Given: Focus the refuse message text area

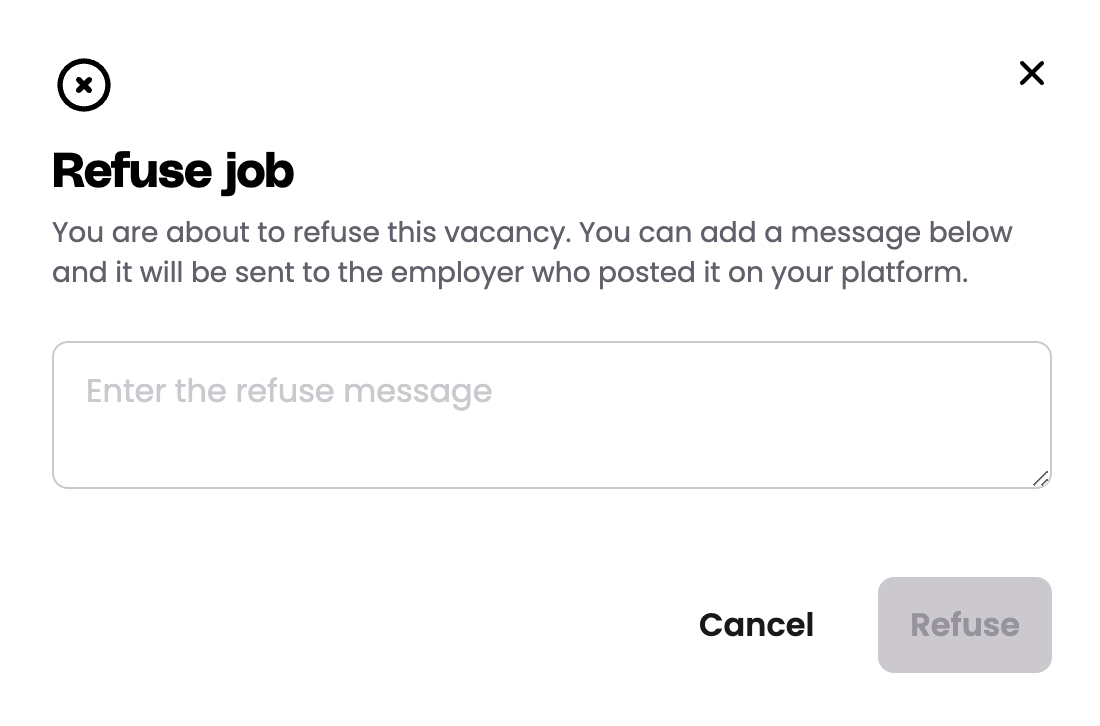Looking at the screenshot, I should [551, 415].
